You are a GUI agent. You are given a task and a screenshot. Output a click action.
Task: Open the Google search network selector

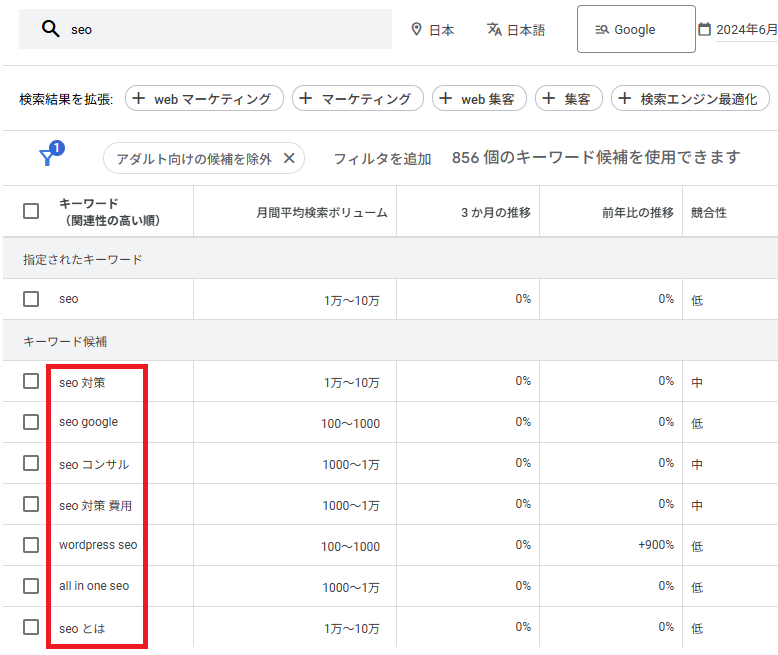pyautogui.click(x=636, y=29)
